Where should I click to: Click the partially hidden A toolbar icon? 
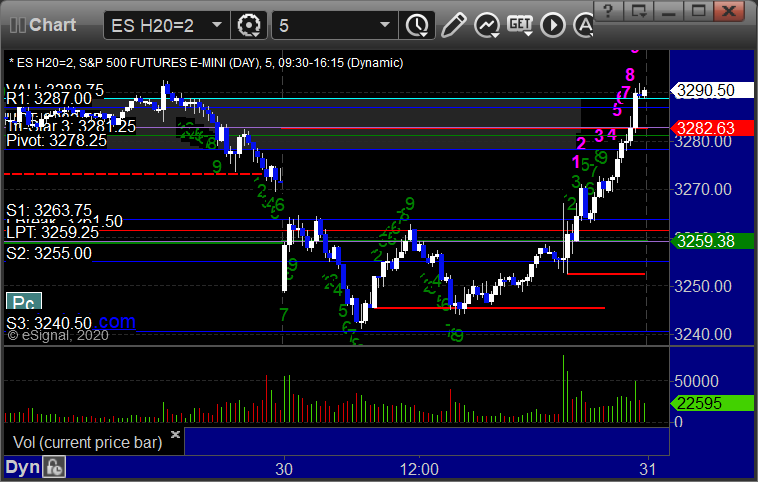click(x=583, y=25)
